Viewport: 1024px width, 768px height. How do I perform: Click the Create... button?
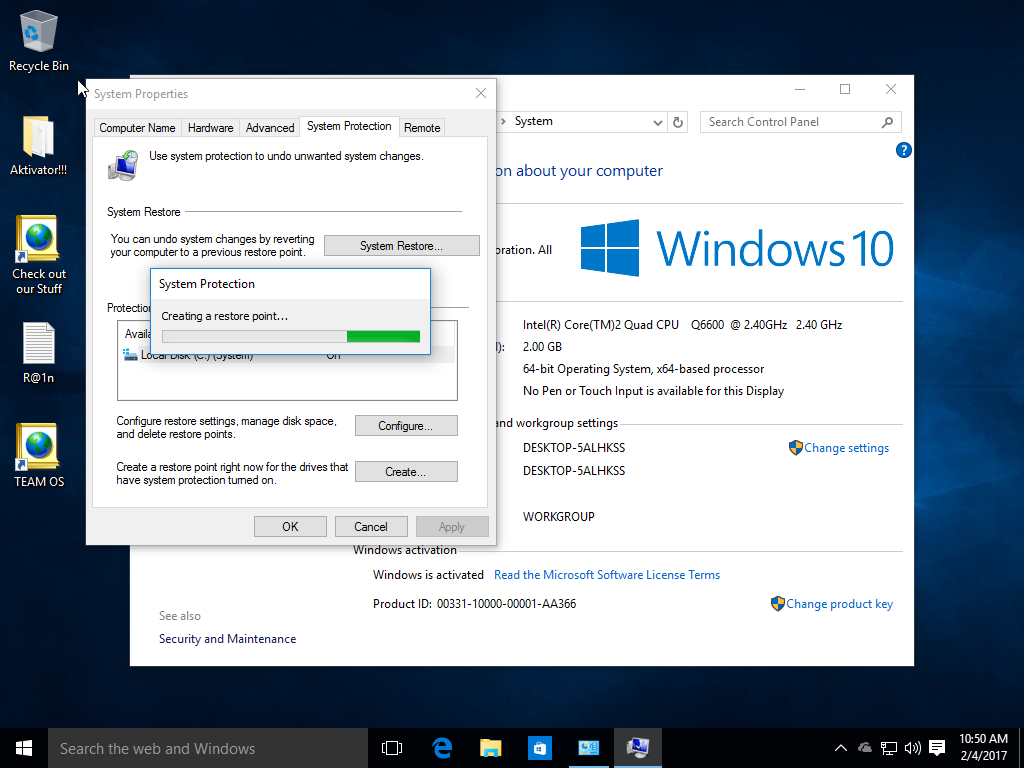pyautogui.click(x=406, y=472)
